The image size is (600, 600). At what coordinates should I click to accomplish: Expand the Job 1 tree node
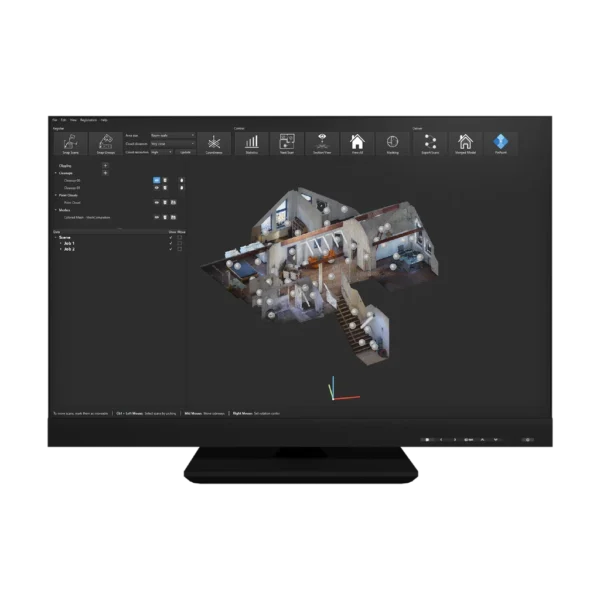(x=60, y=243)
